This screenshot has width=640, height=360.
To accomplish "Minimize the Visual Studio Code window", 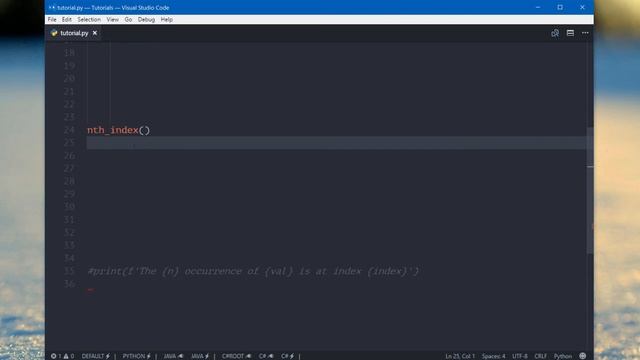I will (538, 7).
